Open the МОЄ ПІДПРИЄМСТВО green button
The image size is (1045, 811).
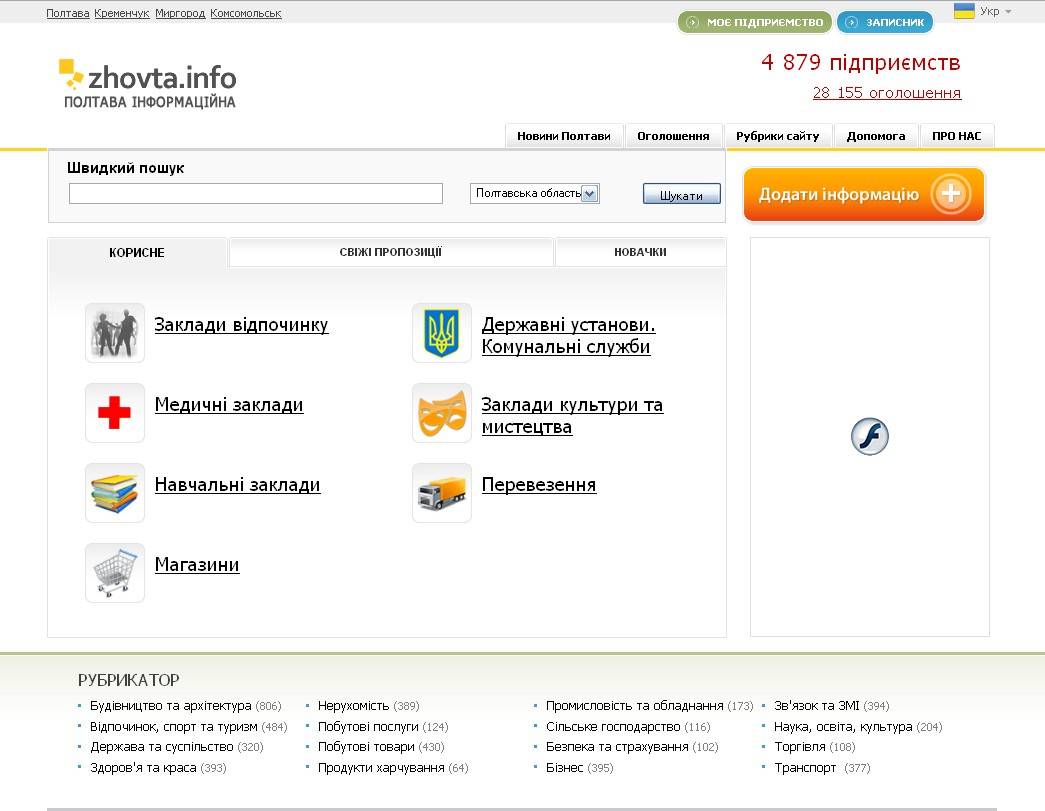click(755, 22)
